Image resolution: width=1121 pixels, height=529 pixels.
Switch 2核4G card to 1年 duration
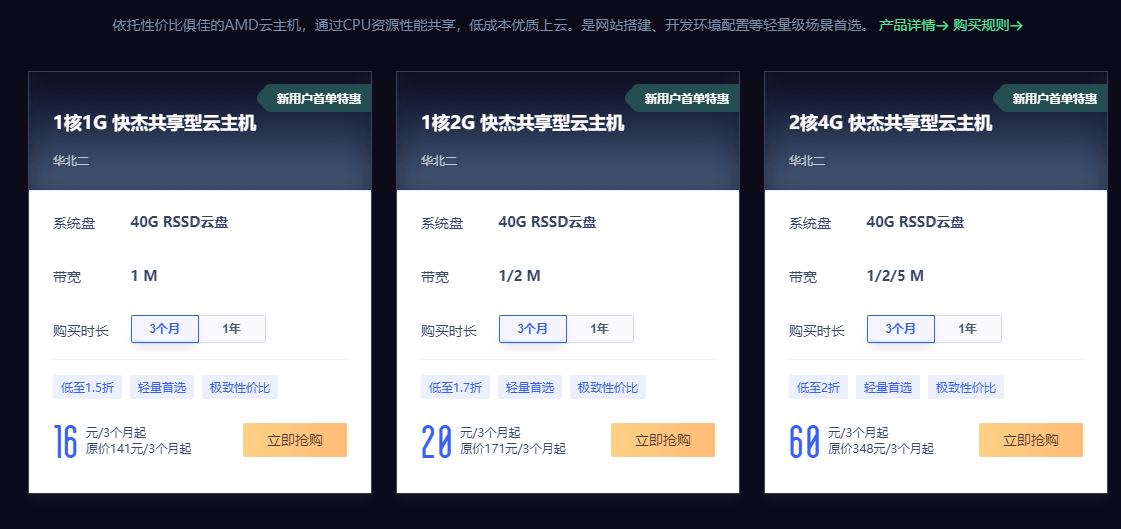click(968, 329)
